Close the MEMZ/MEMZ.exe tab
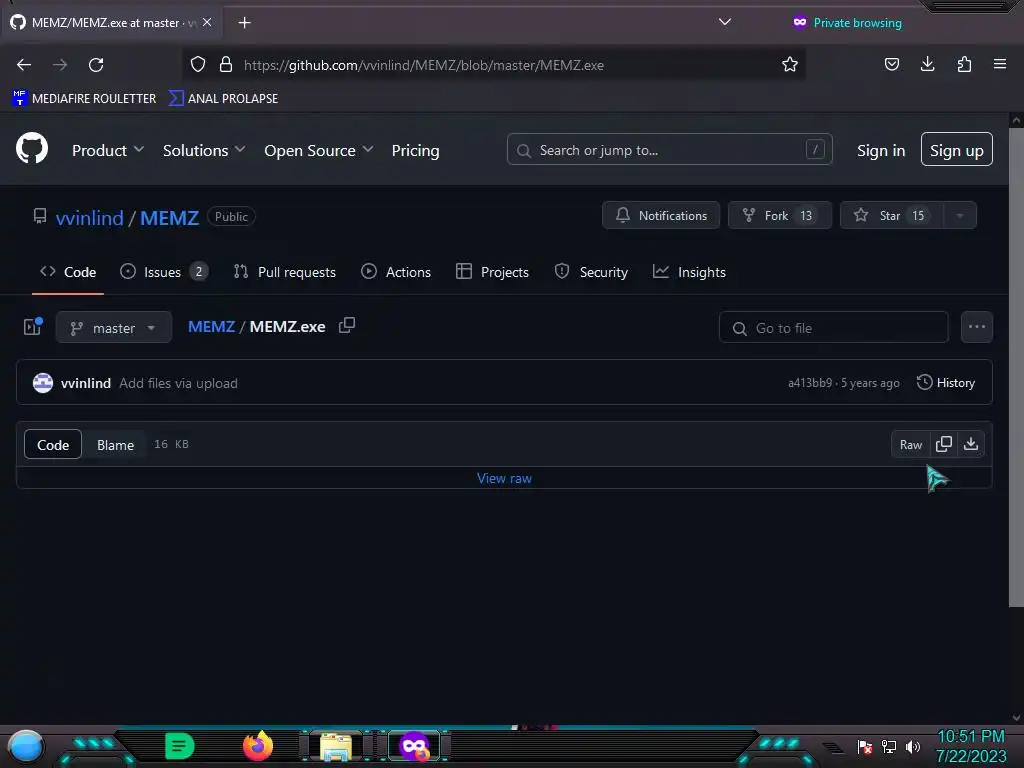 [x=207, y=22]
